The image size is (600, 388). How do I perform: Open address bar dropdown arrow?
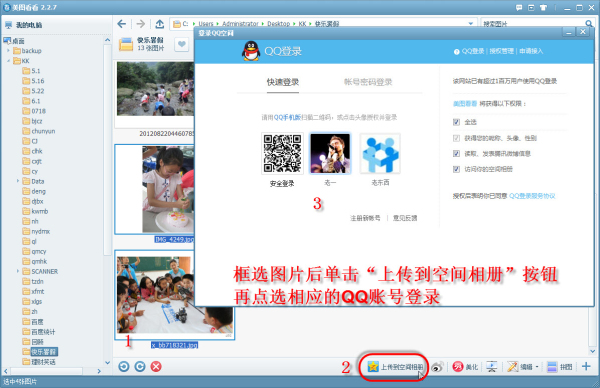click(x=471, y=24)
